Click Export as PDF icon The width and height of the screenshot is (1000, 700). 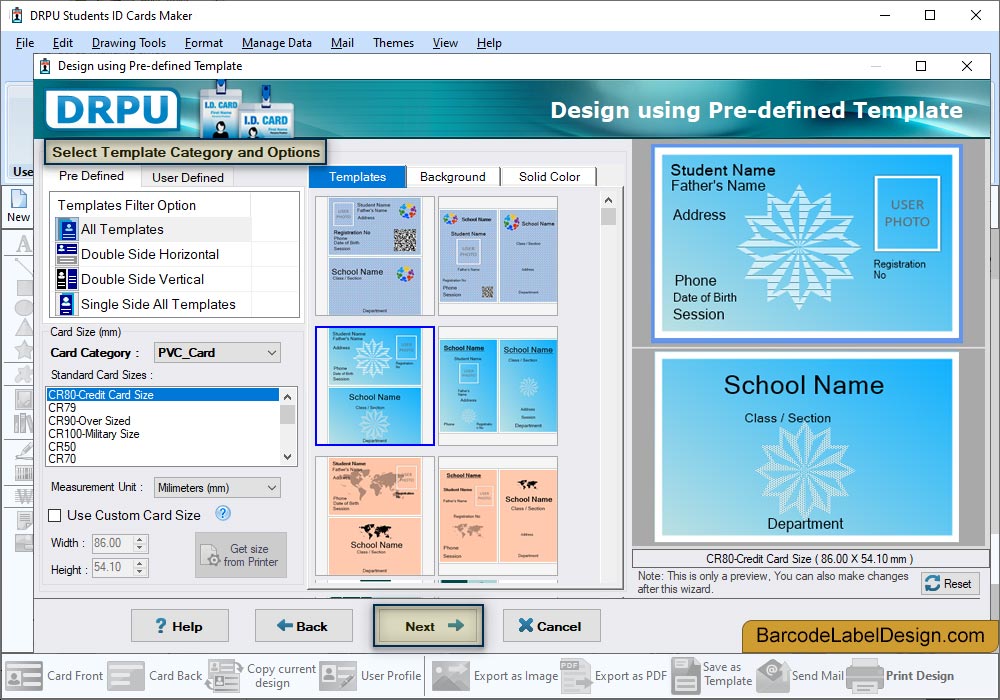575,676
